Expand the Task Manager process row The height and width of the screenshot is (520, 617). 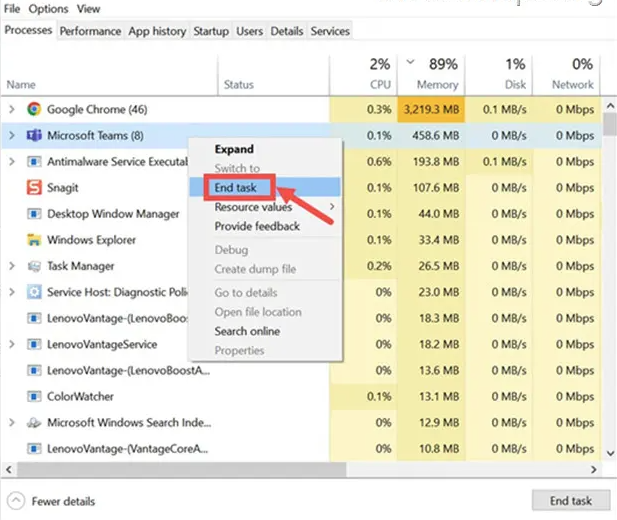click(x=12, y=266)
